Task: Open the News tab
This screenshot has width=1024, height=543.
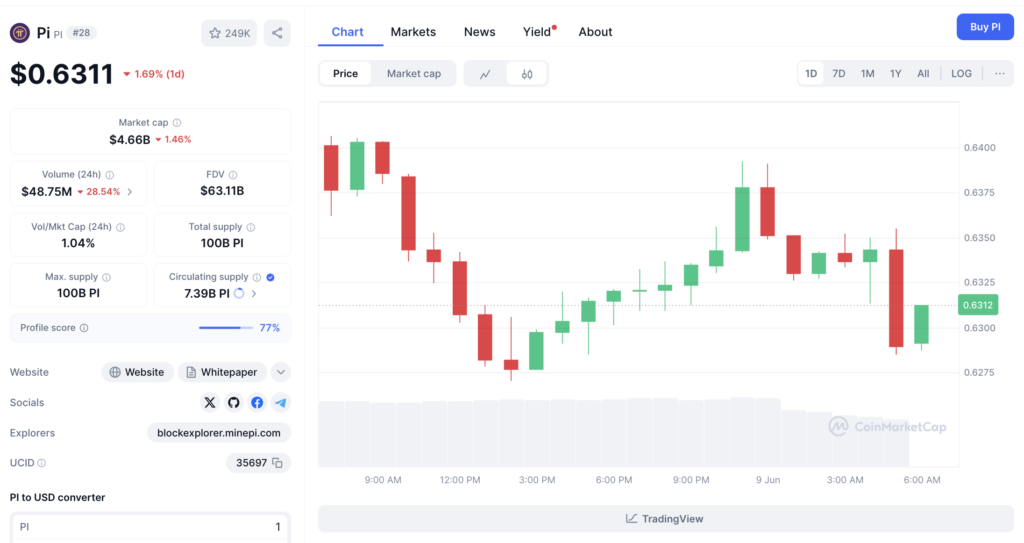Action: click(x=479, y=32)
